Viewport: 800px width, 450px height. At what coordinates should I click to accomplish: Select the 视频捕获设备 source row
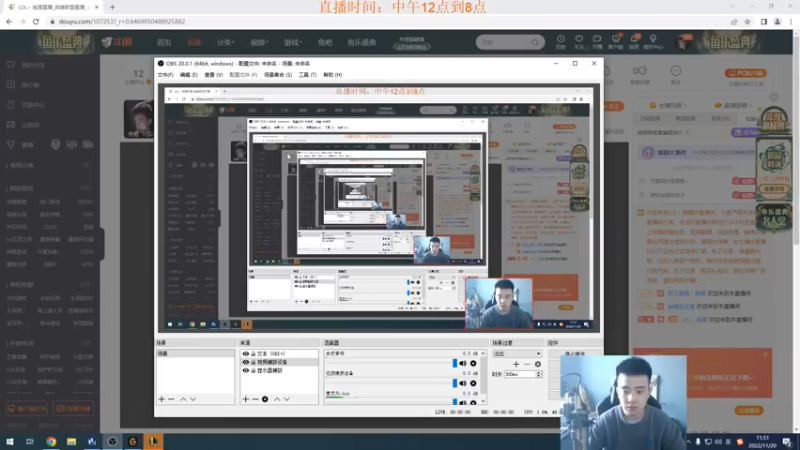click(279, 362)
